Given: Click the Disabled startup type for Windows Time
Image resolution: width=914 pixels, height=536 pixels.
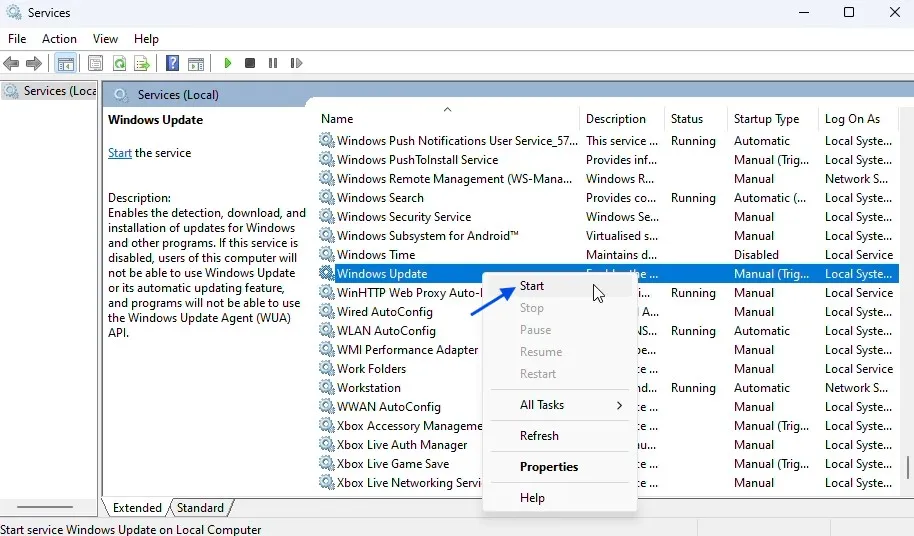Looking at the screenshot, I should click(756, 255).
